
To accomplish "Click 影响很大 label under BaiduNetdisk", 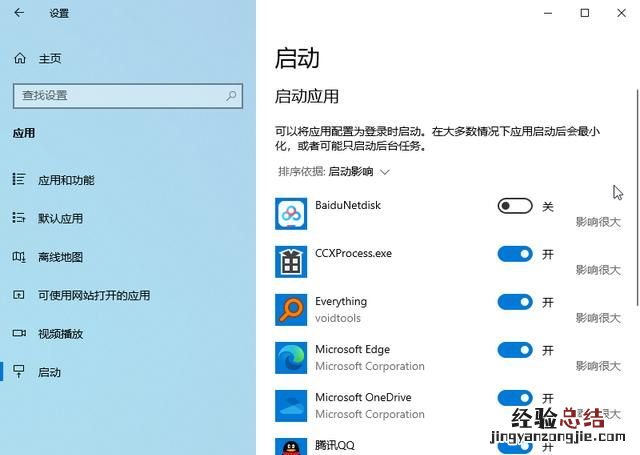I will point(598,222).
